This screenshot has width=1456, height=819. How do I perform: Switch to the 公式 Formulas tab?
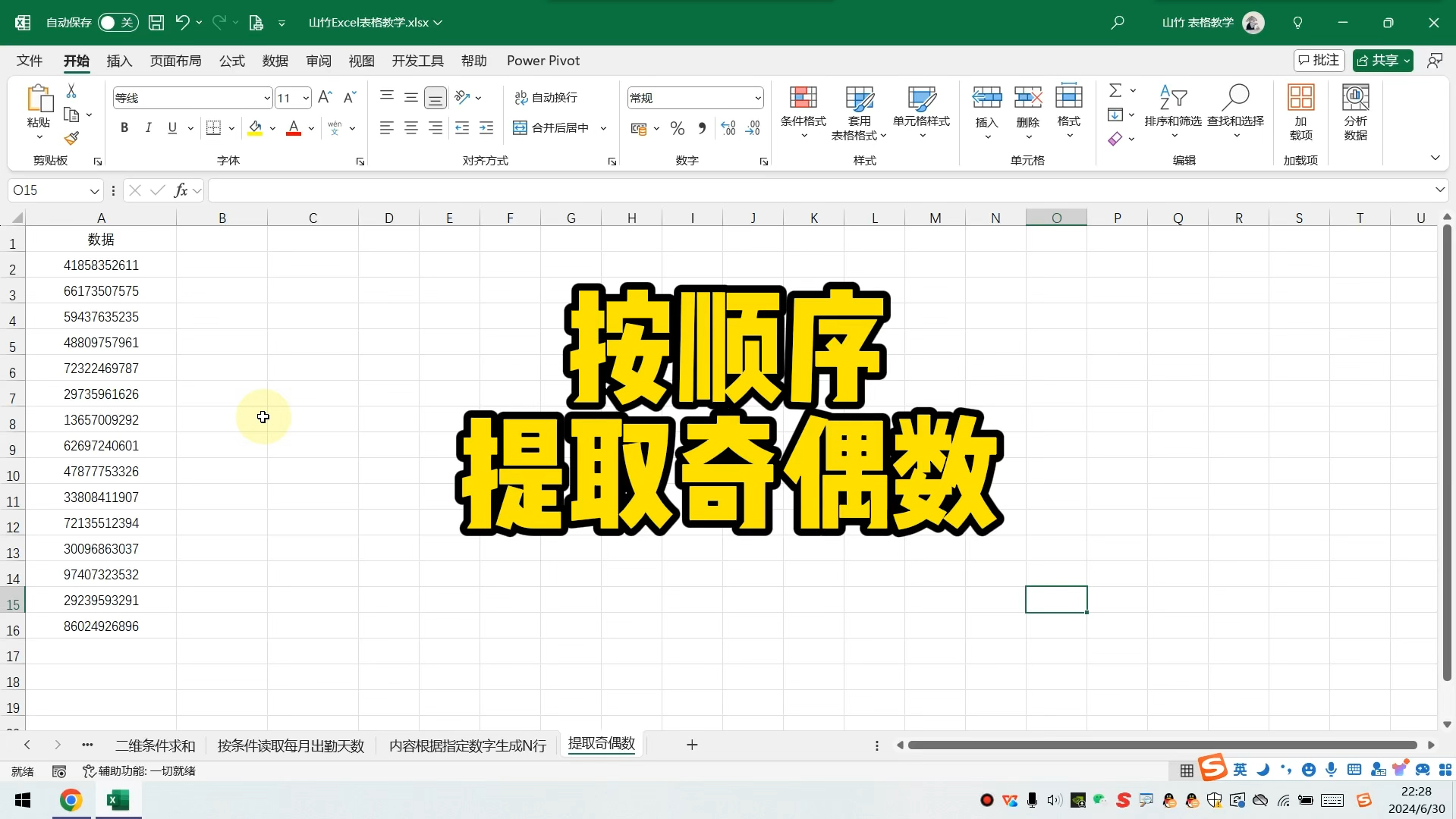(232, 61)
